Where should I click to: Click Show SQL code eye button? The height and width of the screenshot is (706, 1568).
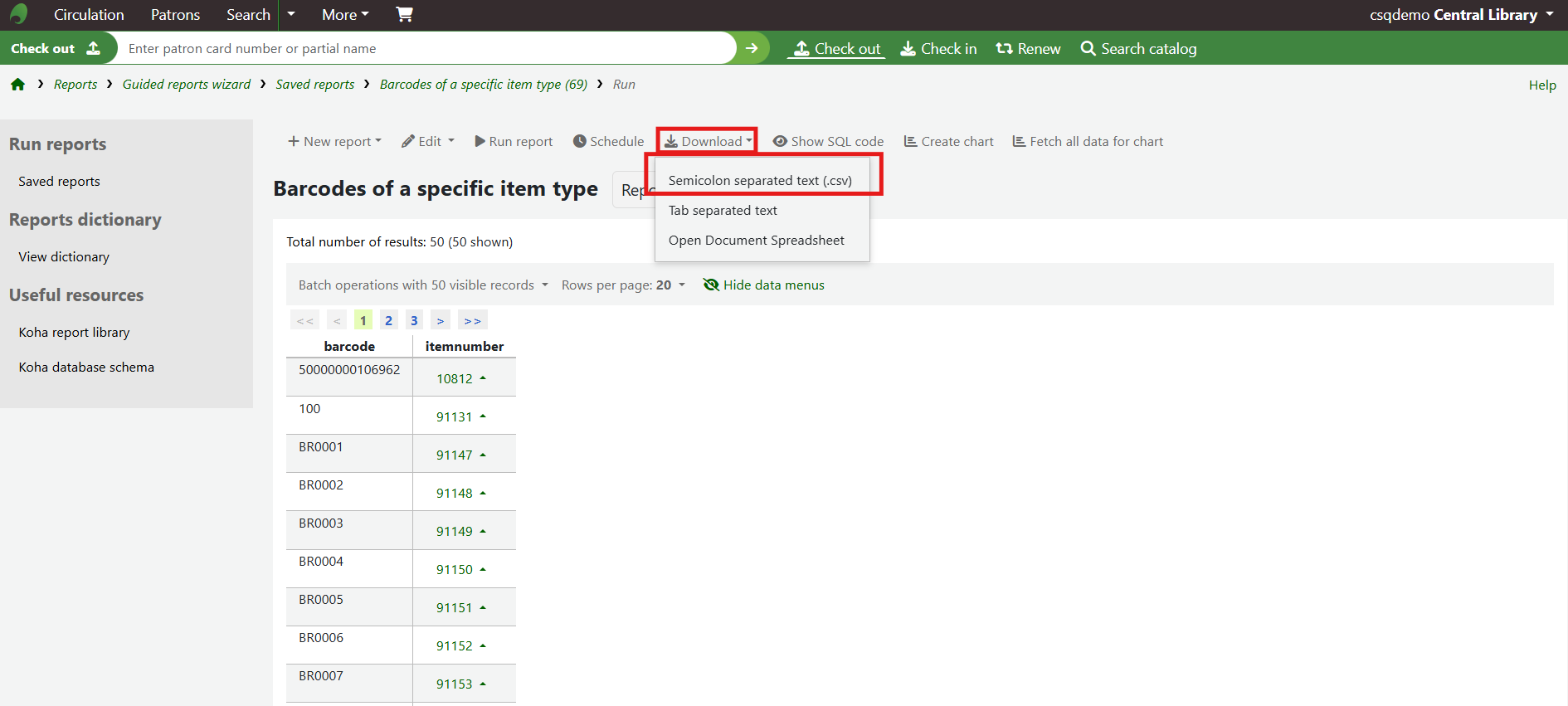point(828,142)
